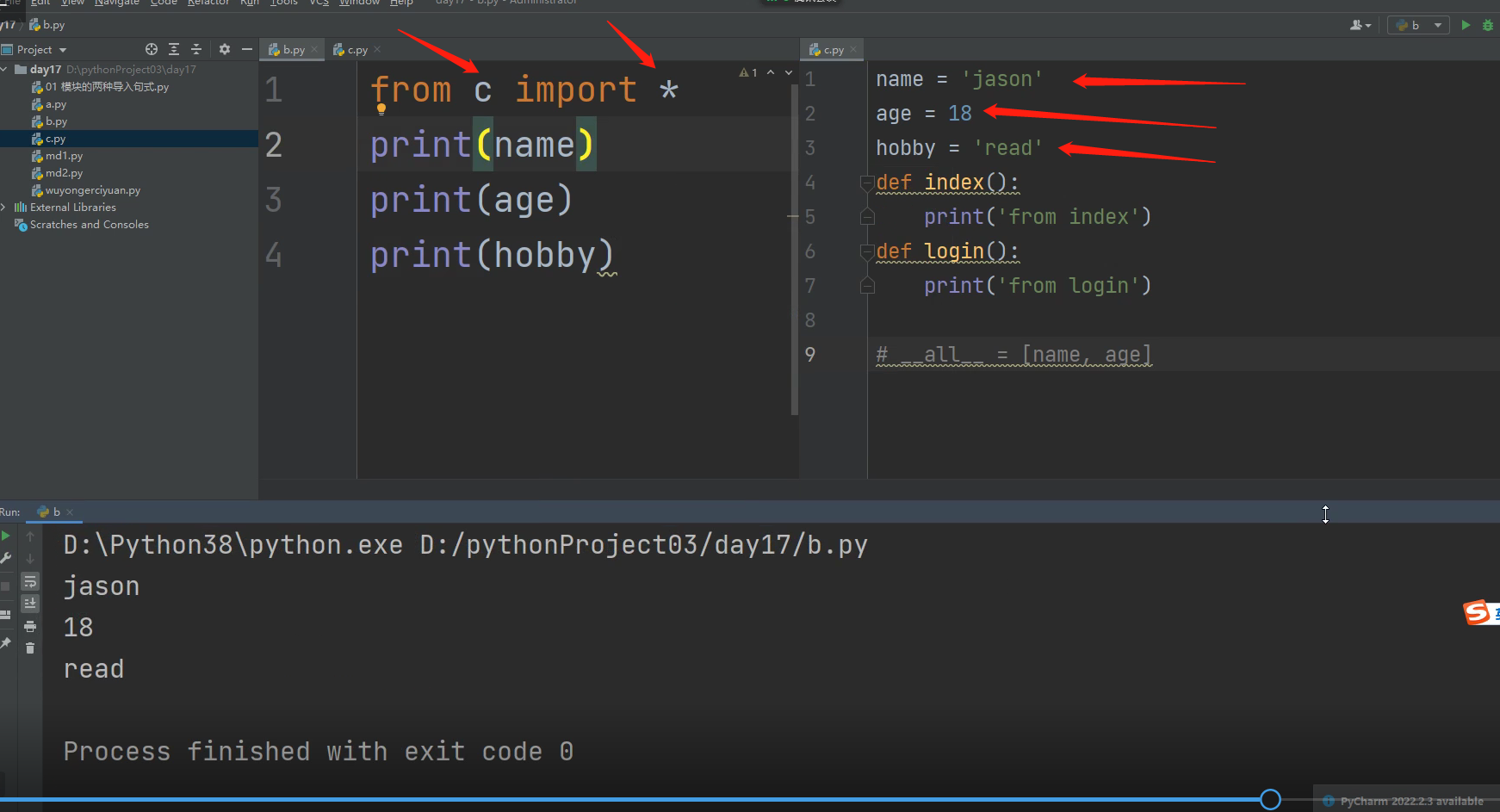Open the Navigate menu

tap(117, 3)
